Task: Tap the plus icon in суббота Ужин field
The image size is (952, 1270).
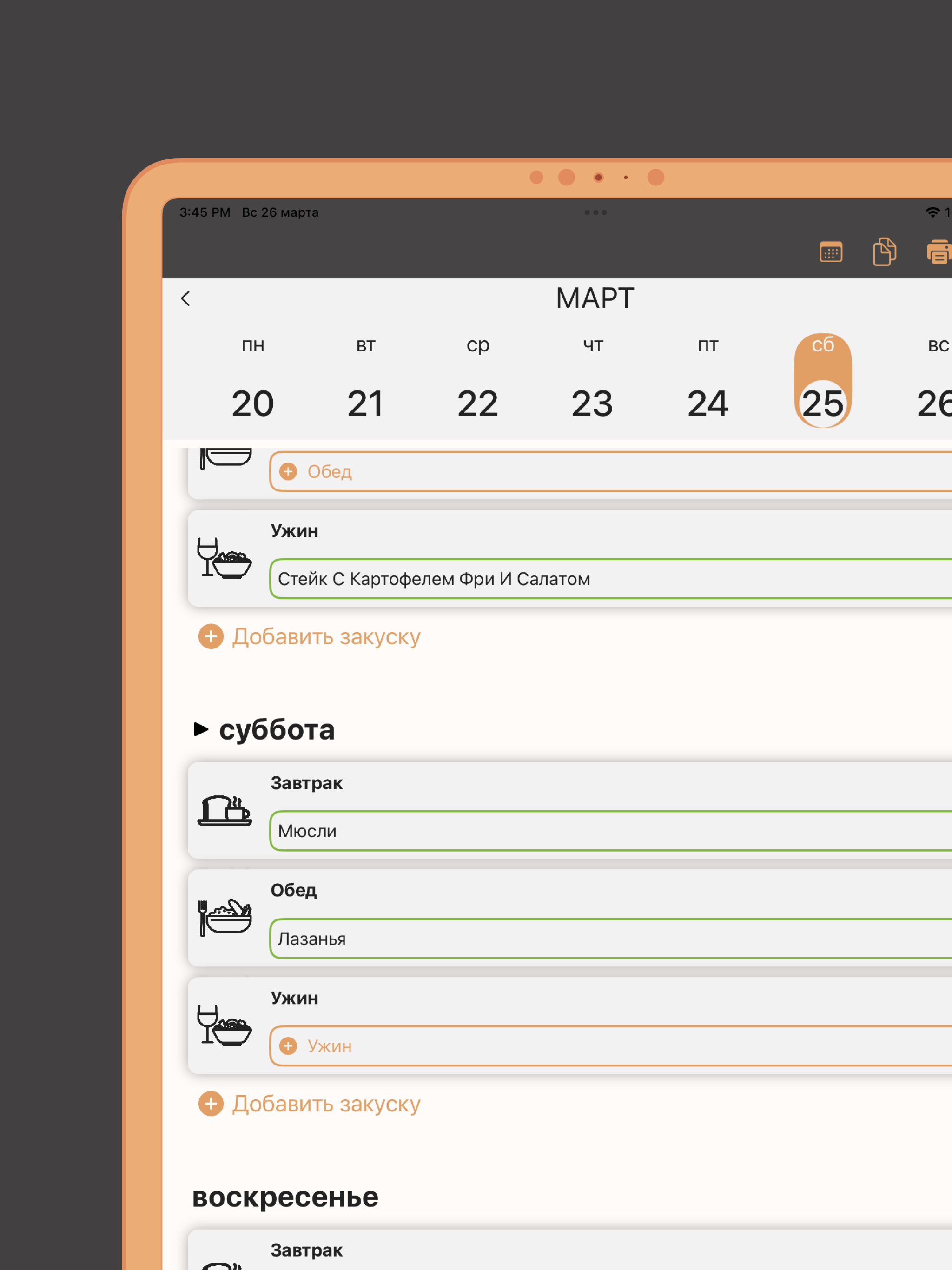Action: (x=288, y=1046)
